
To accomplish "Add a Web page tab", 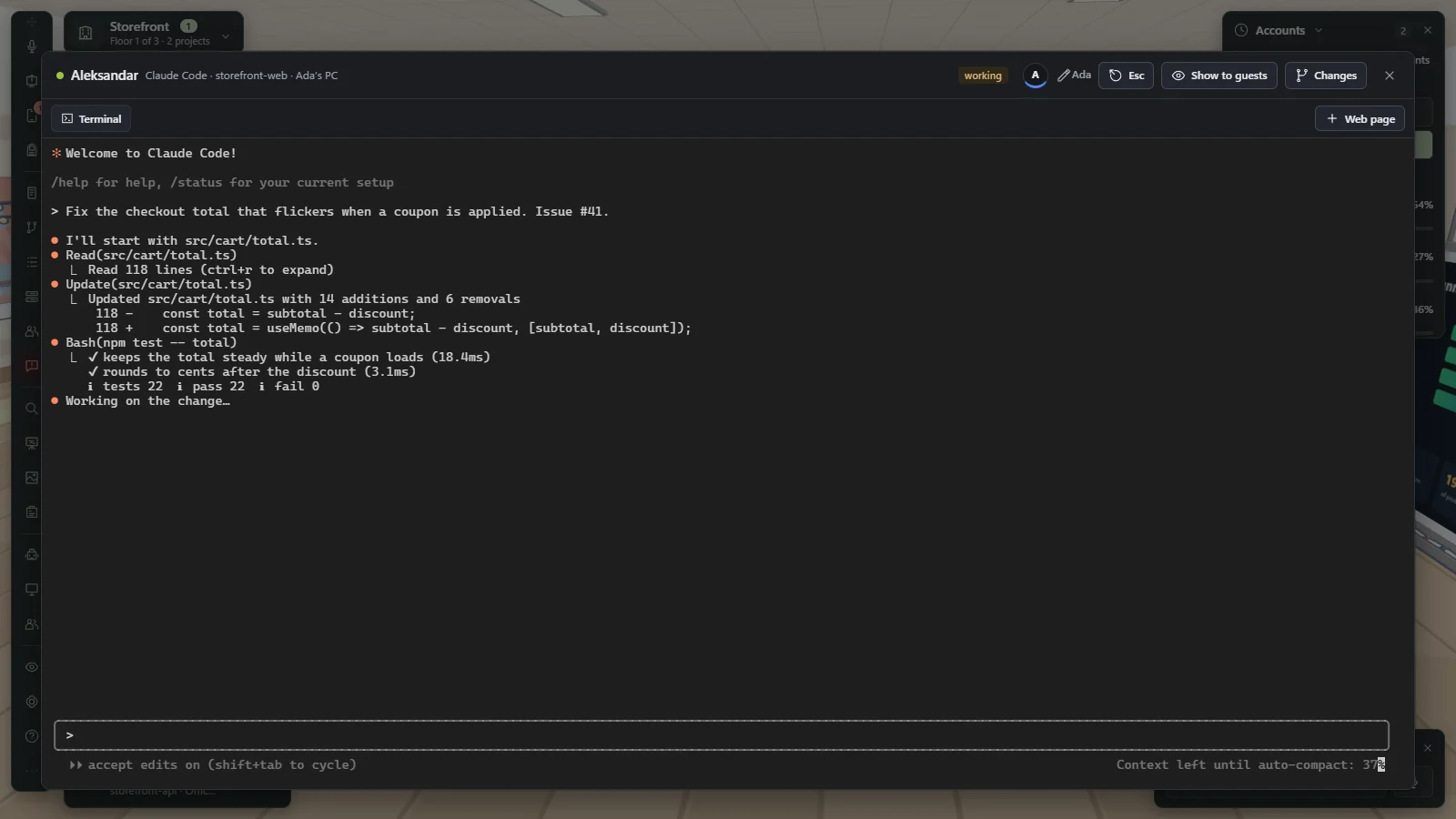I will click(1360, 119).
